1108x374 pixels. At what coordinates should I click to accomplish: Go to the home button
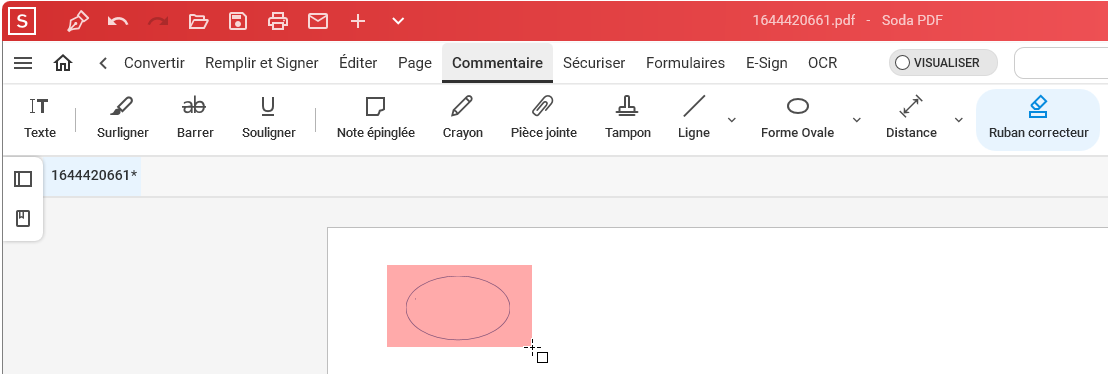point(63,63)
